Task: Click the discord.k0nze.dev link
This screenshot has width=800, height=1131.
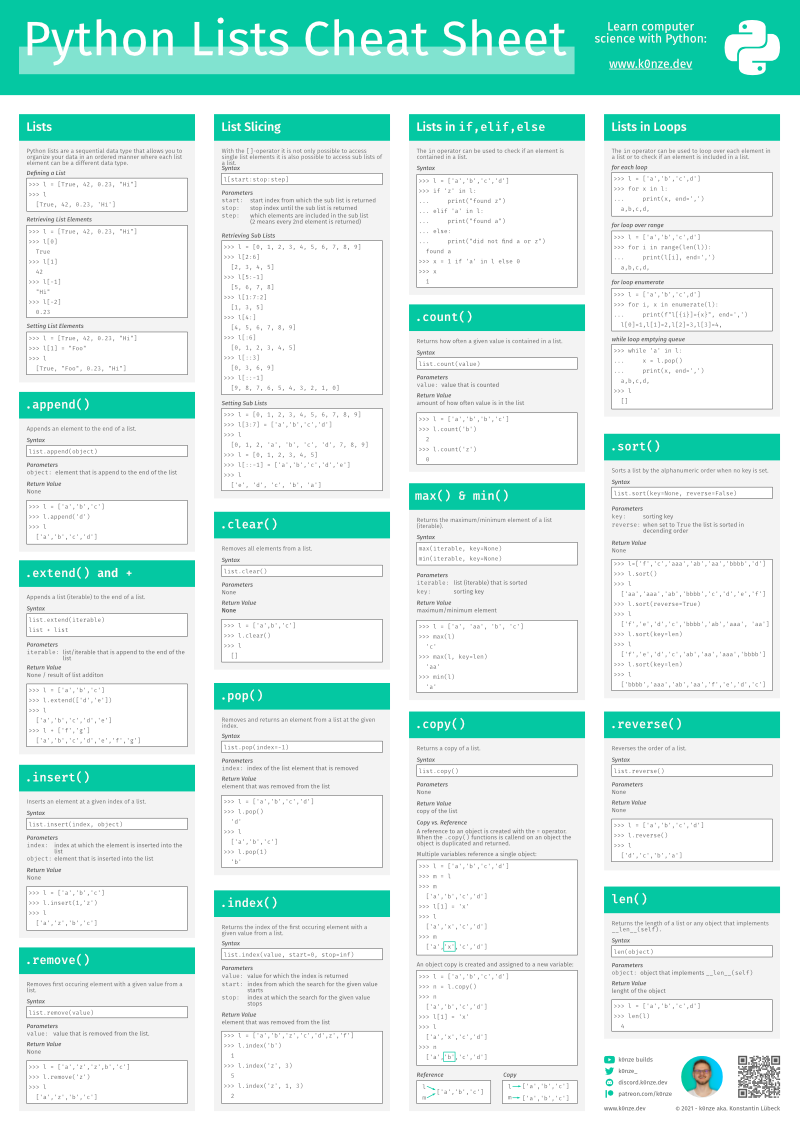Action: point(642,1081)
